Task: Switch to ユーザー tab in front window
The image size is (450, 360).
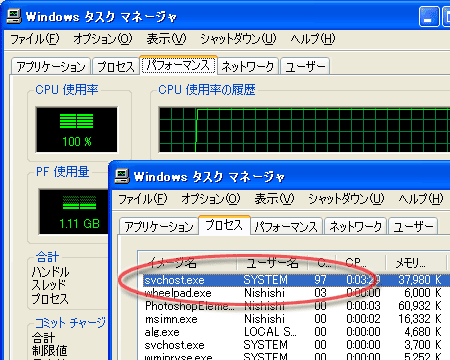Action: (413, 227)
